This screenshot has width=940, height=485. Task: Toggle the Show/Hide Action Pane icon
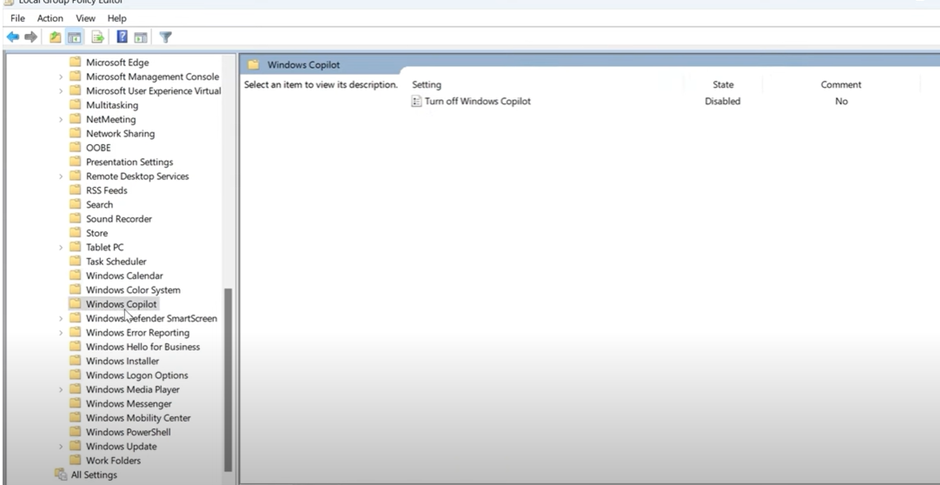(x=140, y=37)
